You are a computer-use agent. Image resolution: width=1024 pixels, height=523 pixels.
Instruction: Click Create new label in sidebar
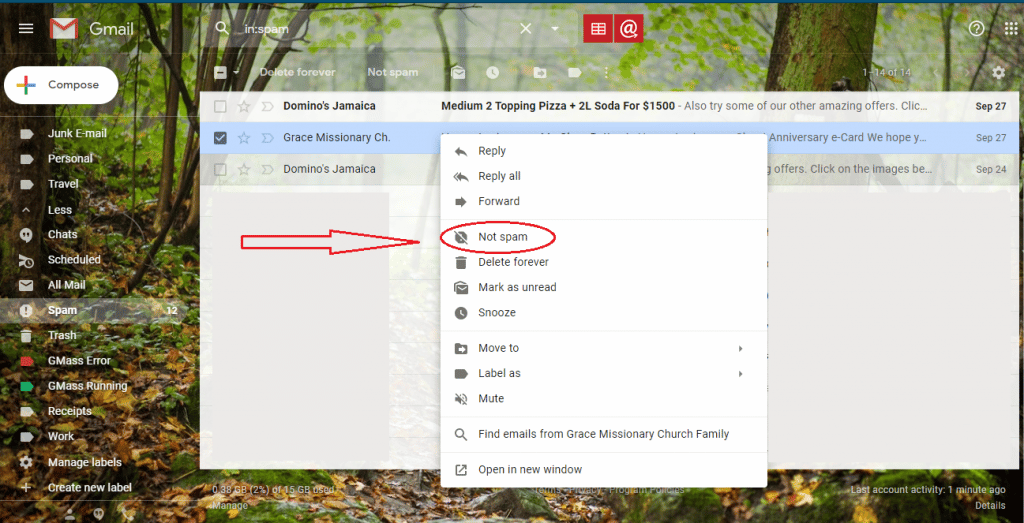click(x=89, y=487)
